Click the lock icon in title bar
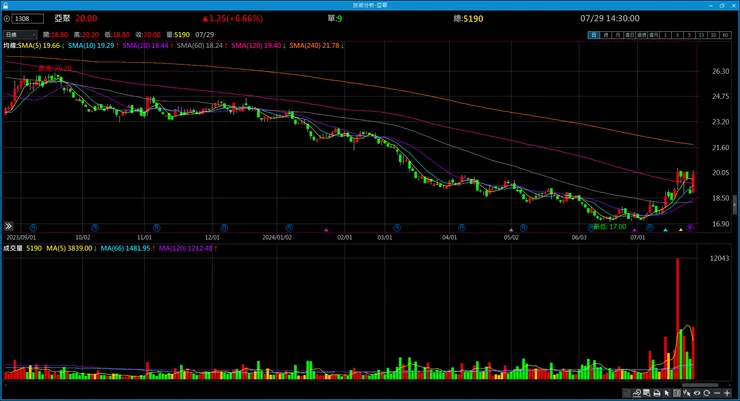The width and height of the screenshot is (740, 401). (5, 5)
